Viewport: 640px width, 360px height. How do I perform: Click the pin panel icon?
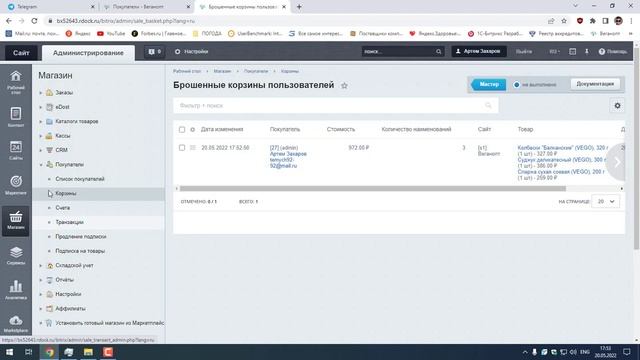(587, 52)
